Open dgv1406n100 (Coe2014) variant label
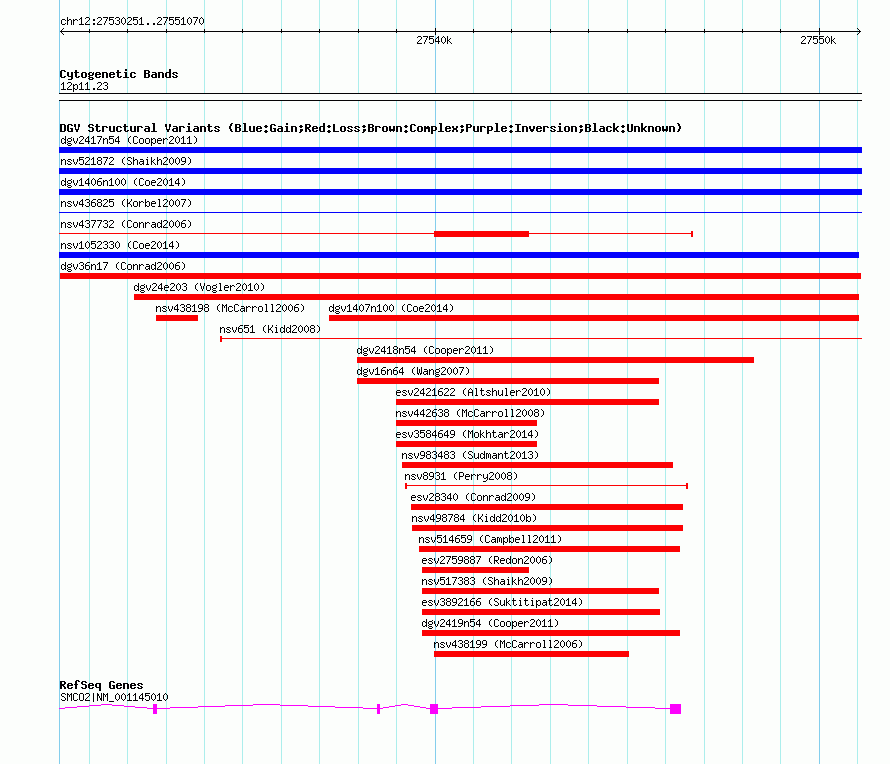This screenshot has height=764, width=890. (123, 182)
